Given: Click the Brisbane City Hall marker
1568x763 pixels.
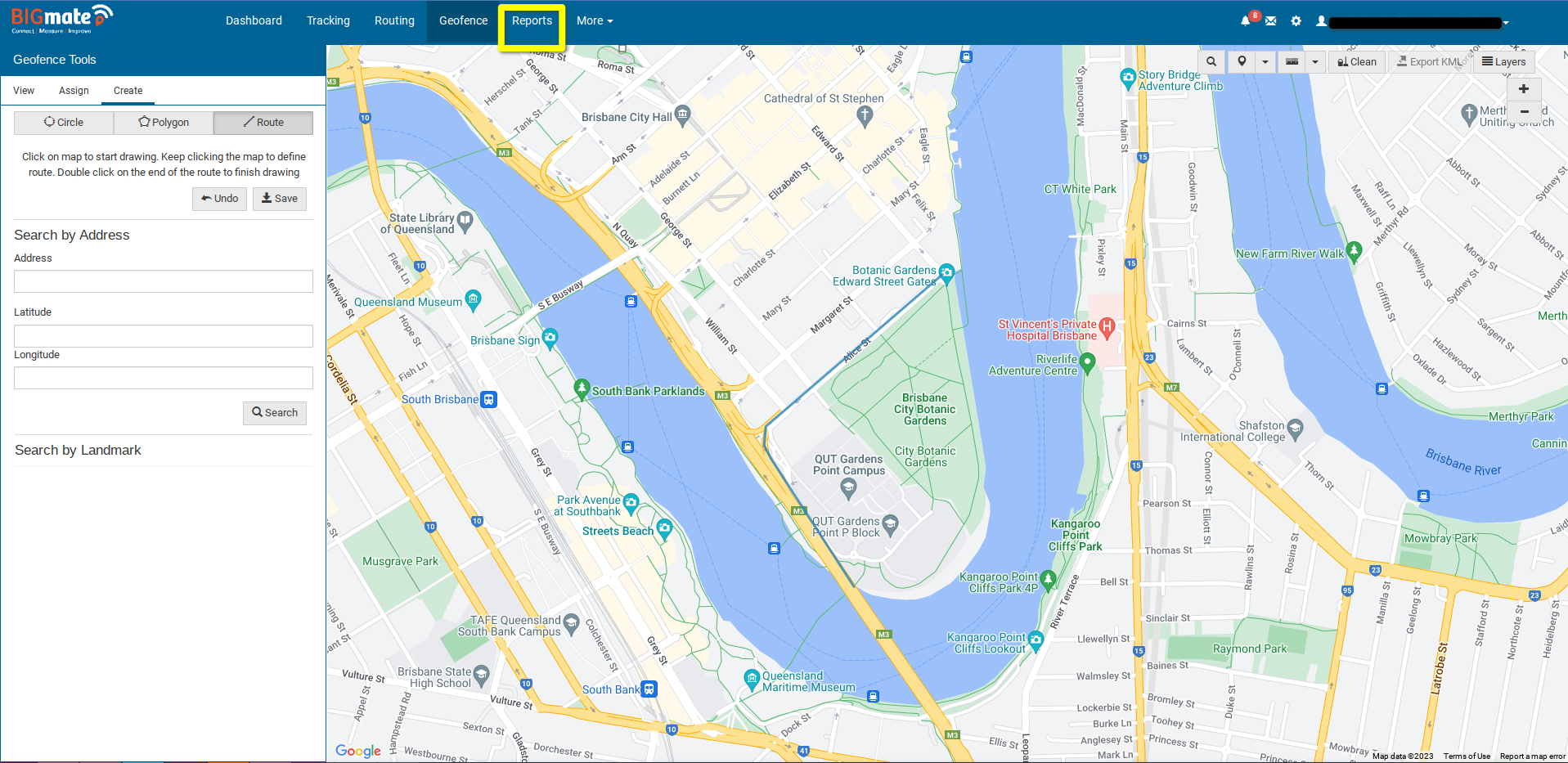Looking at the screenshot, I should pyautogui.click(x=683, y=114).
